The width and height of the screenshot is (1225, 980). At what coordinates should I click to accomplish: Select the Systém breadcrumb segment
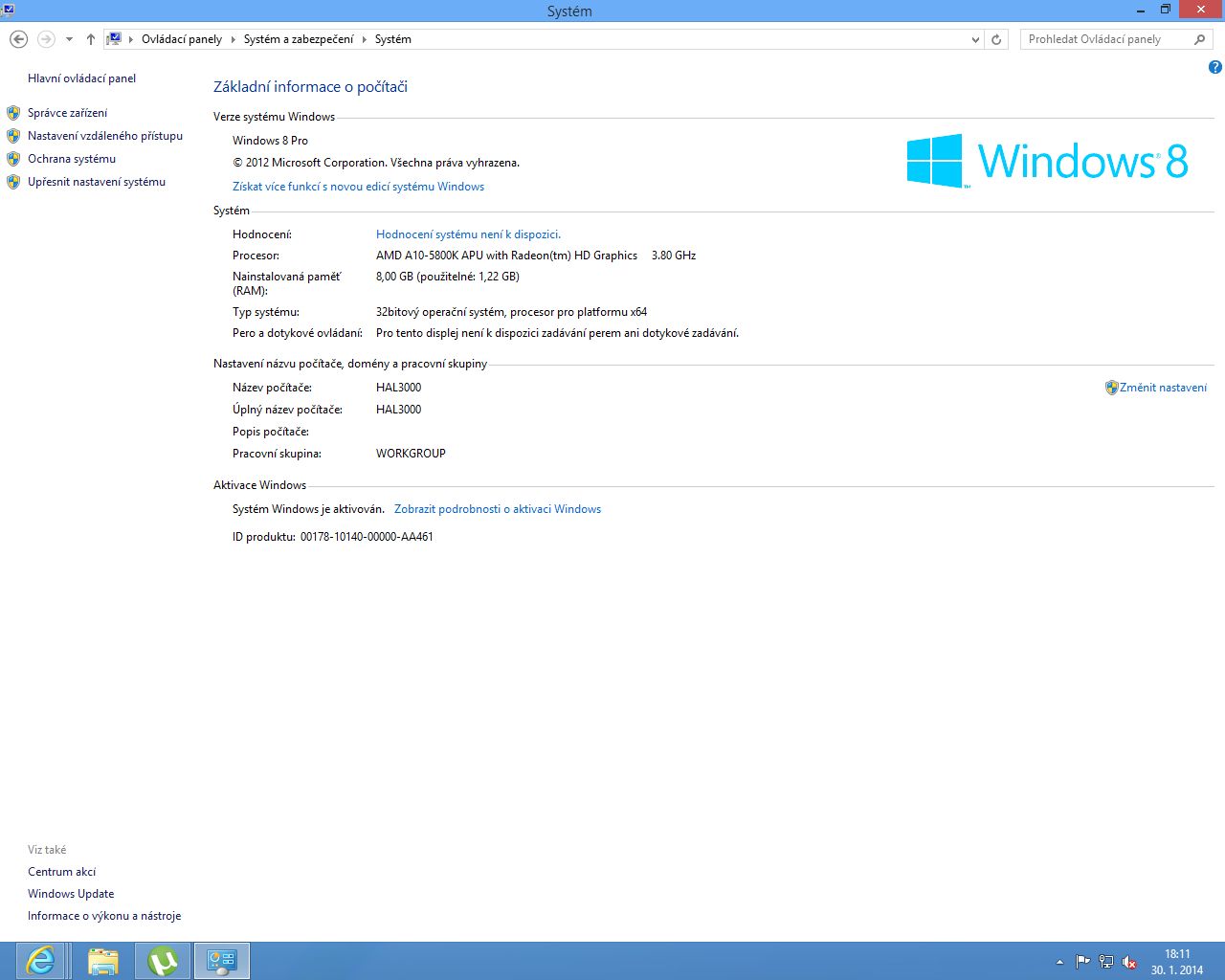(393, 39)
